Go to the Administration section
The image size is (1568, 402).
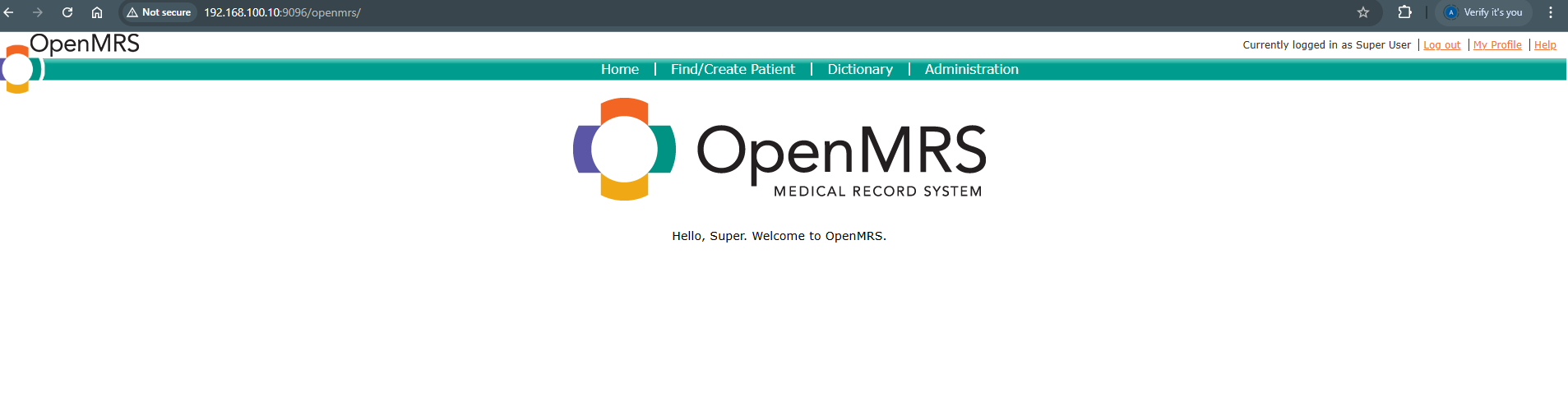971,69
